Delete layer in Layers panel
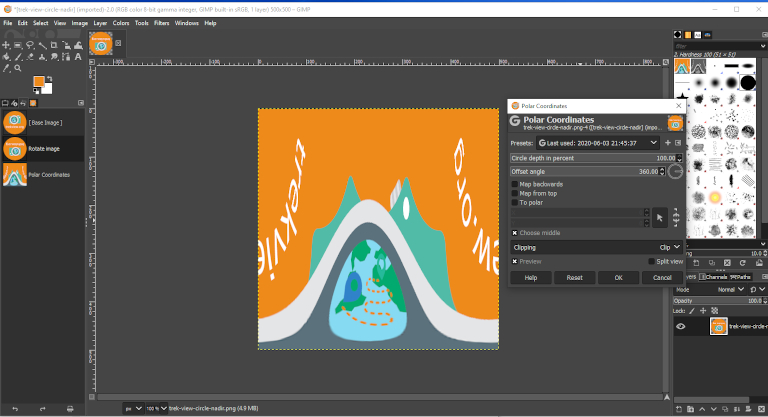The image size is (768, 417). coord(761,409)
